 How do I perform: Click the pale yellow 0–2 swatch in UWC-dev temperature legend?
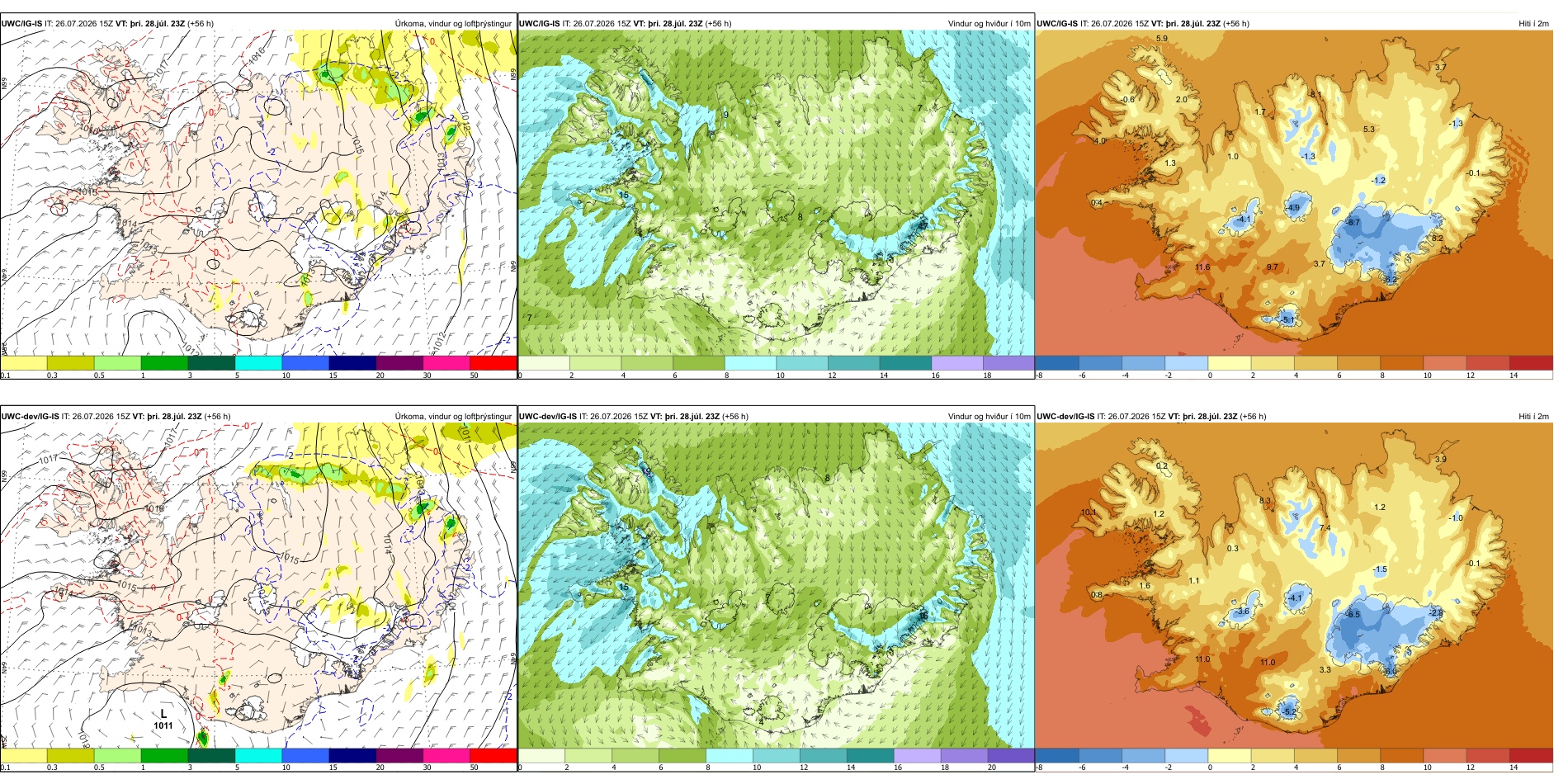coord(1229,755)
